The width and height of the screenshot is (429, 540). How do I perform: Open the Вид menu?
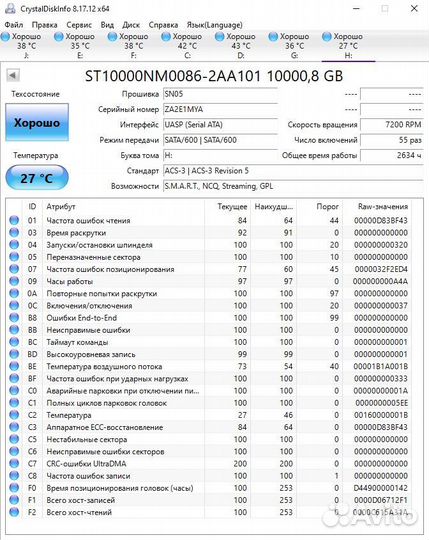(107, 25)
